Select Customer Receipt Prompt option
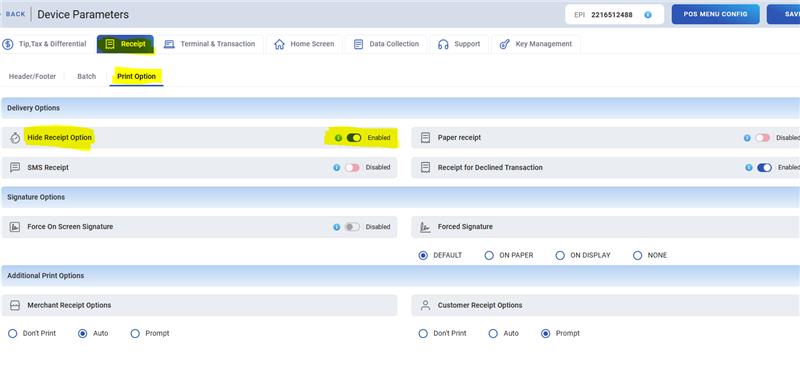Image resolution: width=800 pixels, height=390 pixels. (x=545, y=333)
